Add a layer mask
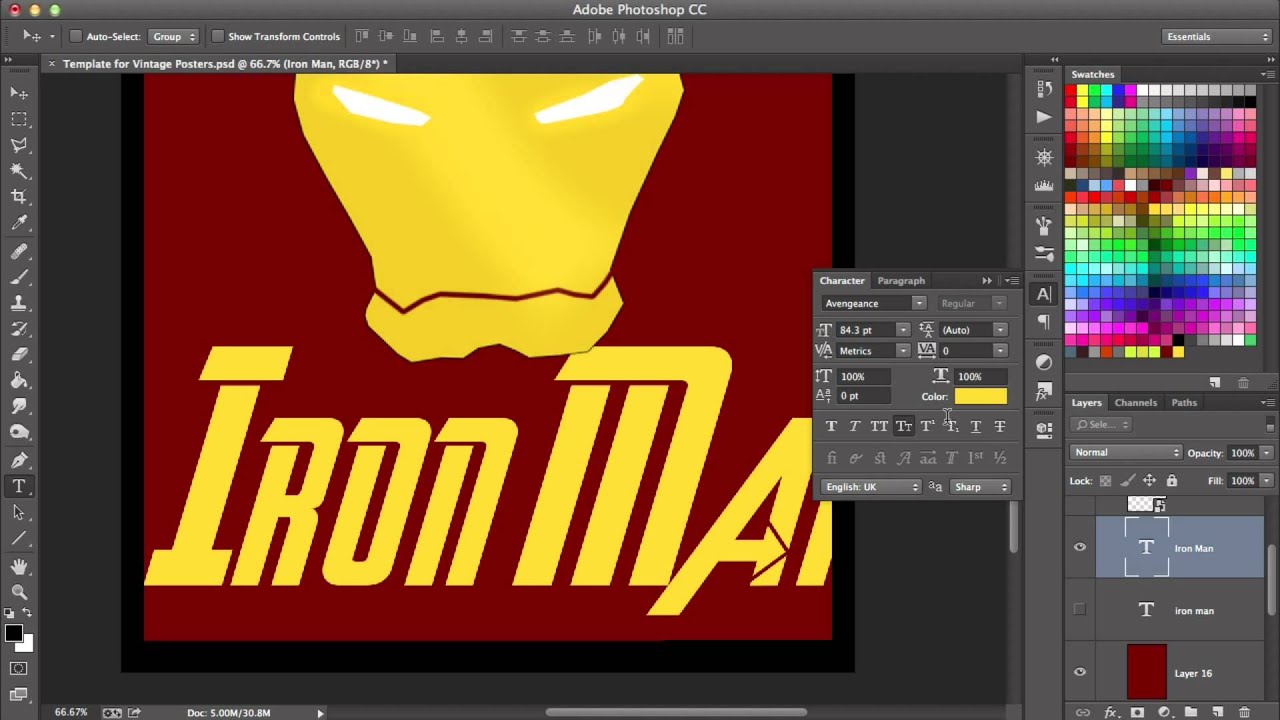The width and height of the screenshot is (1280, 720). (1137, 712)
